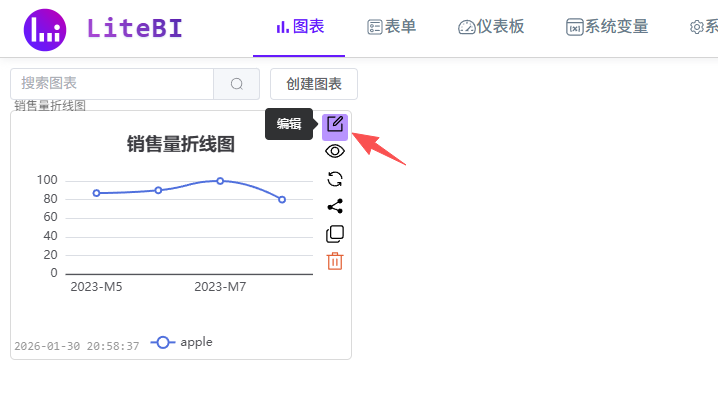The image size is (718, 418).
Task: Click the 2023-M5 axis label
Action: click(x=96, y=287)
